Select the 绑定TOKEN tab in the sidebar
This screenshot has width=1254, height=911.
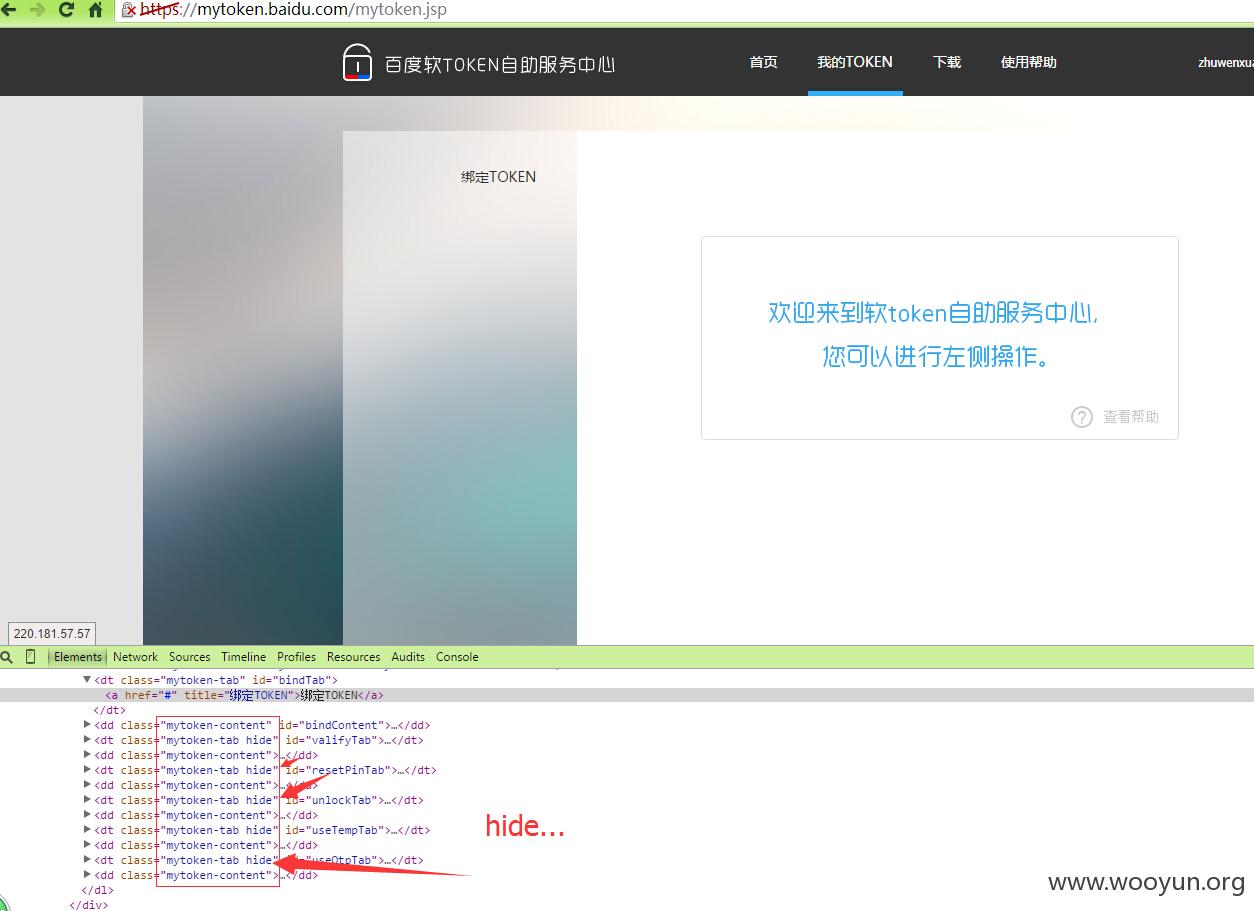[x=498, y=177]
